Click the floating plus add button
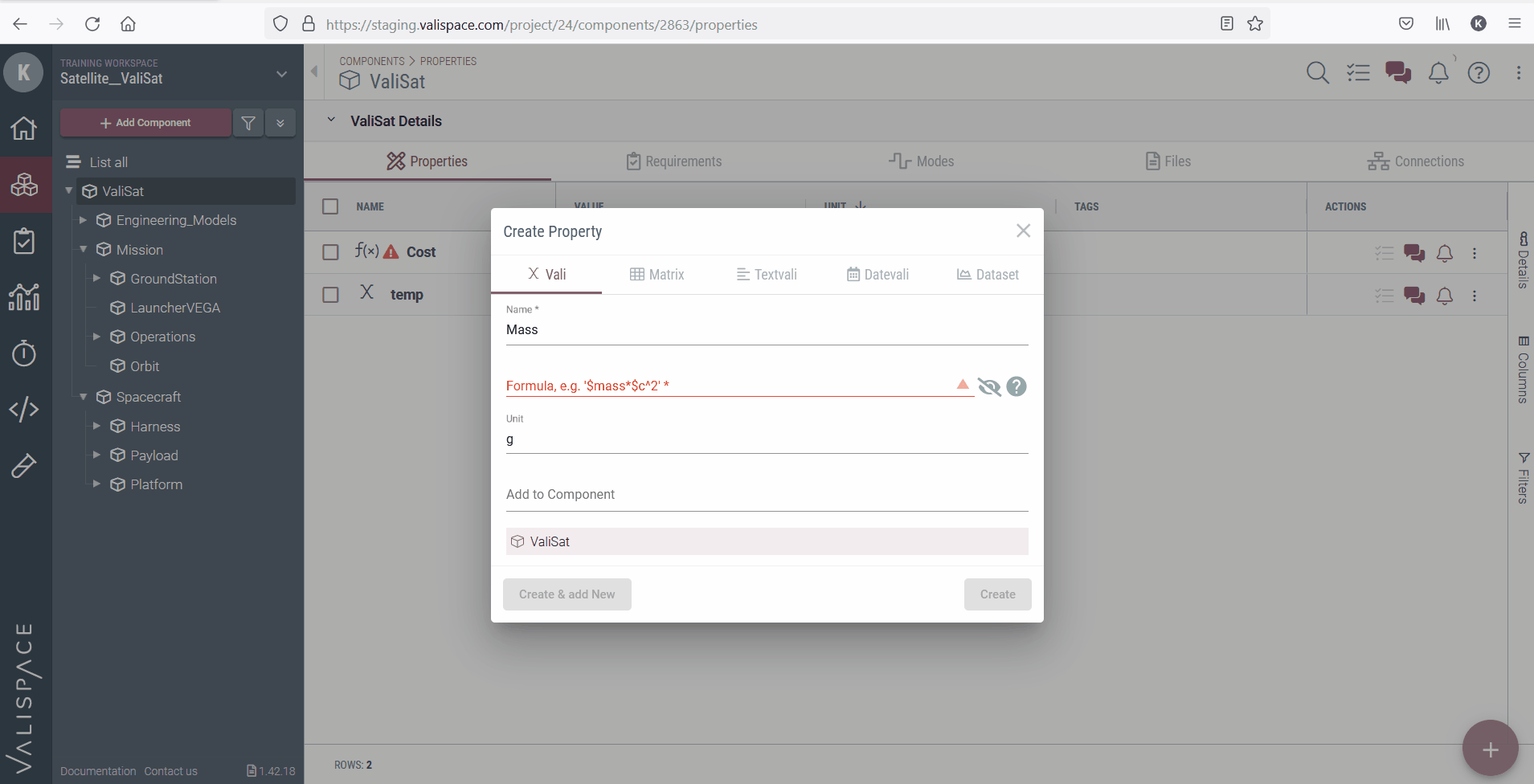 coord(1491,749)
